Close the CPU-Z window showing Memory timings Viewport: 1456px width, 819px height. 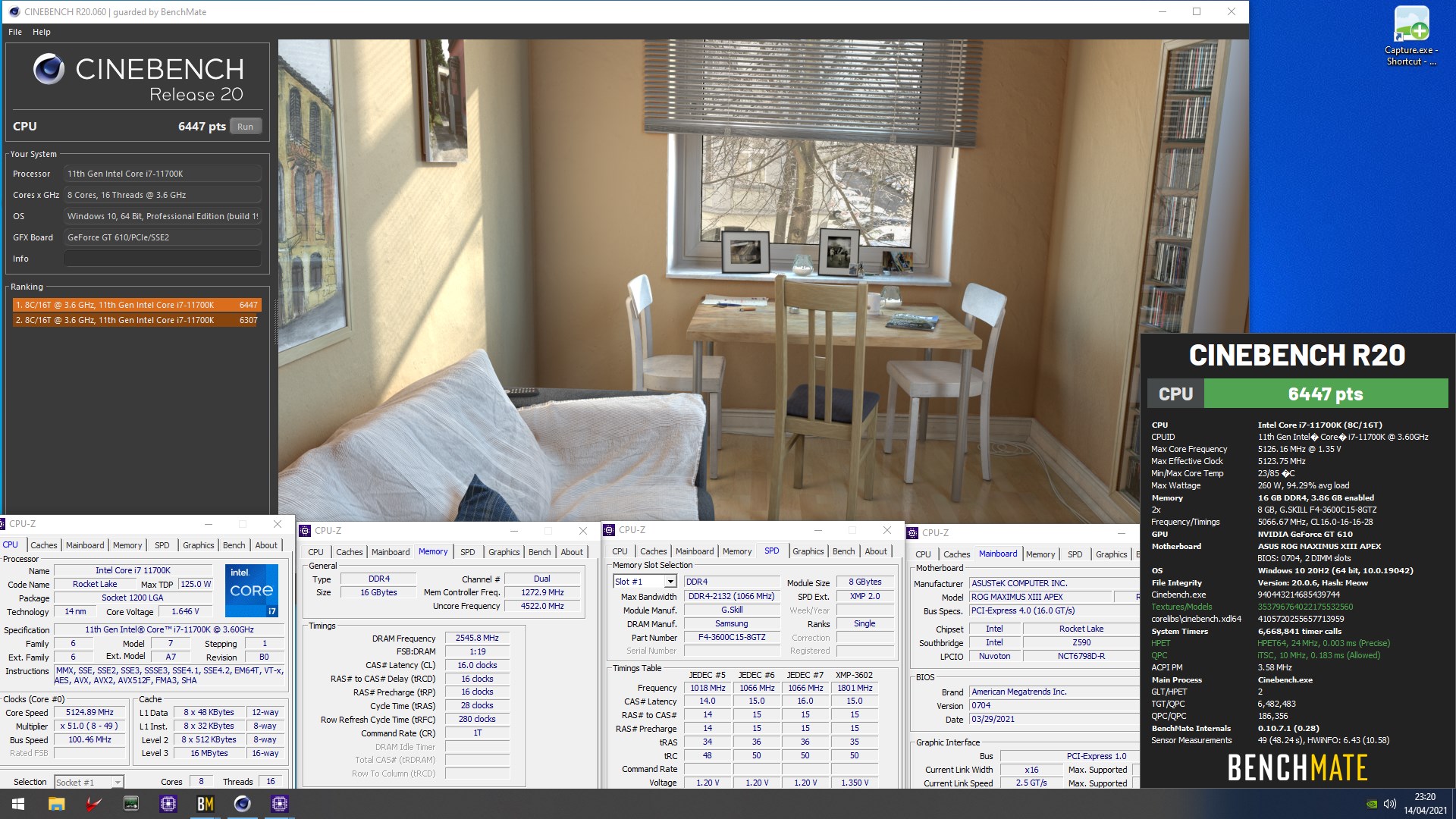[x=582, y=531]
